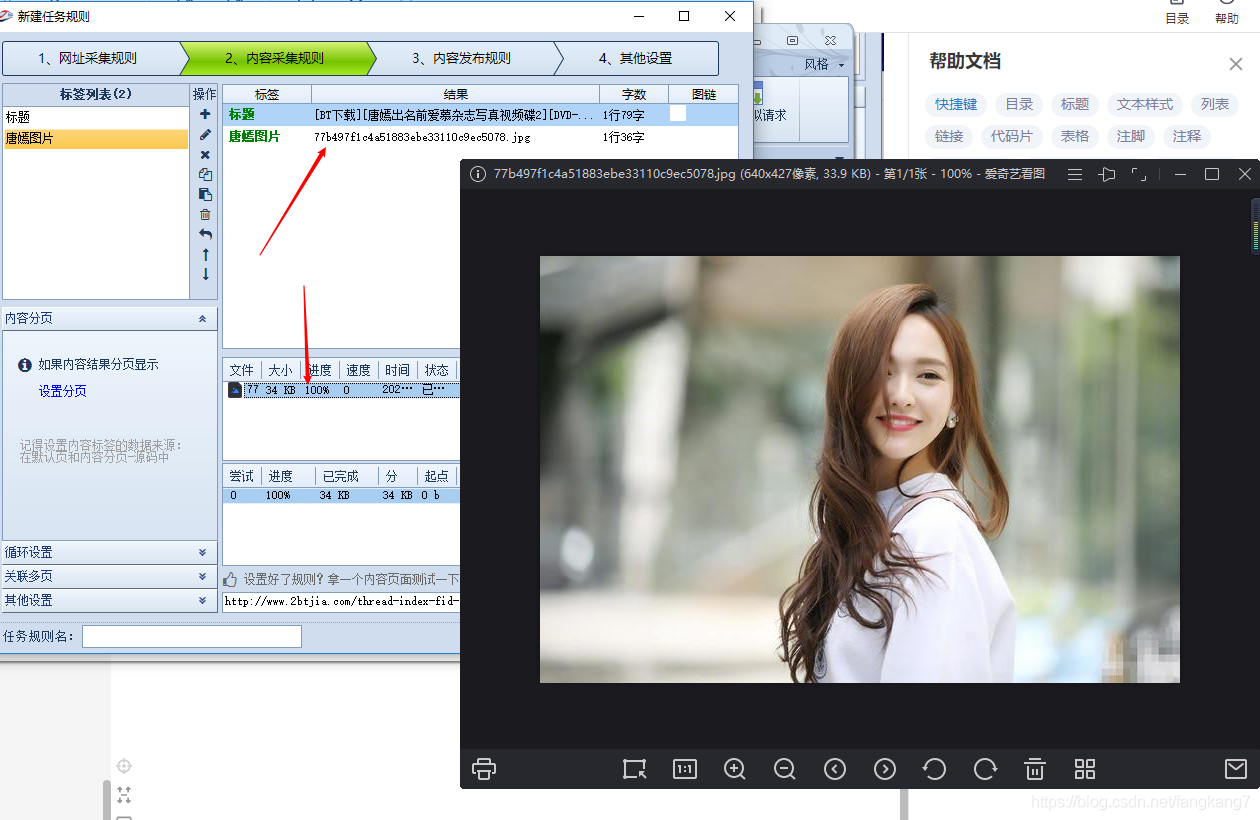Screen dimensions: 1260x820
Task: Expand the 关联多页 section
Action: pos(110,576)
